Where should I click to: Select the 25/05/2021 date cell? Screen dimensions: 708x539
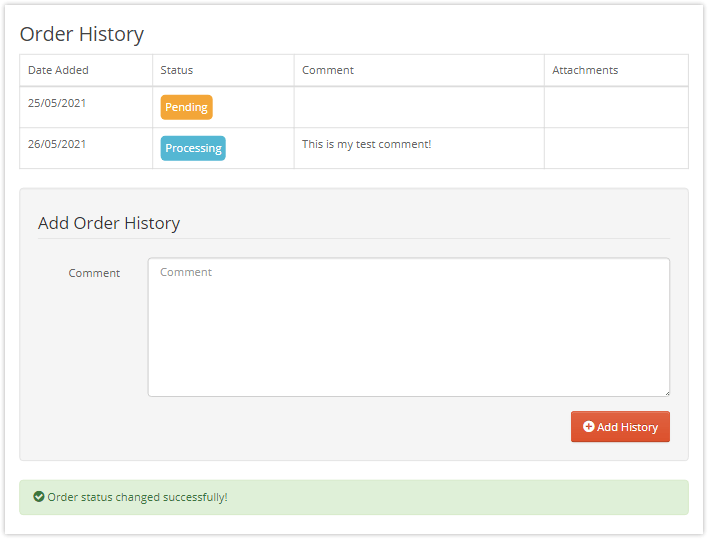coord(86,107)
